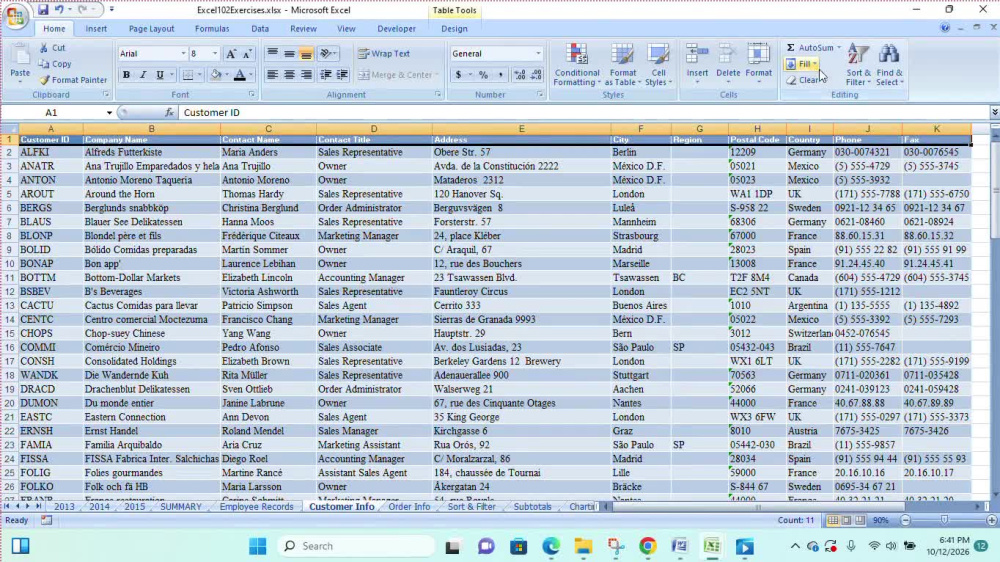Image resolution: width=1000 pixels, height=562 pixels.
Task: Apply accounting dollar format
Action: click(x=458, y=75)
